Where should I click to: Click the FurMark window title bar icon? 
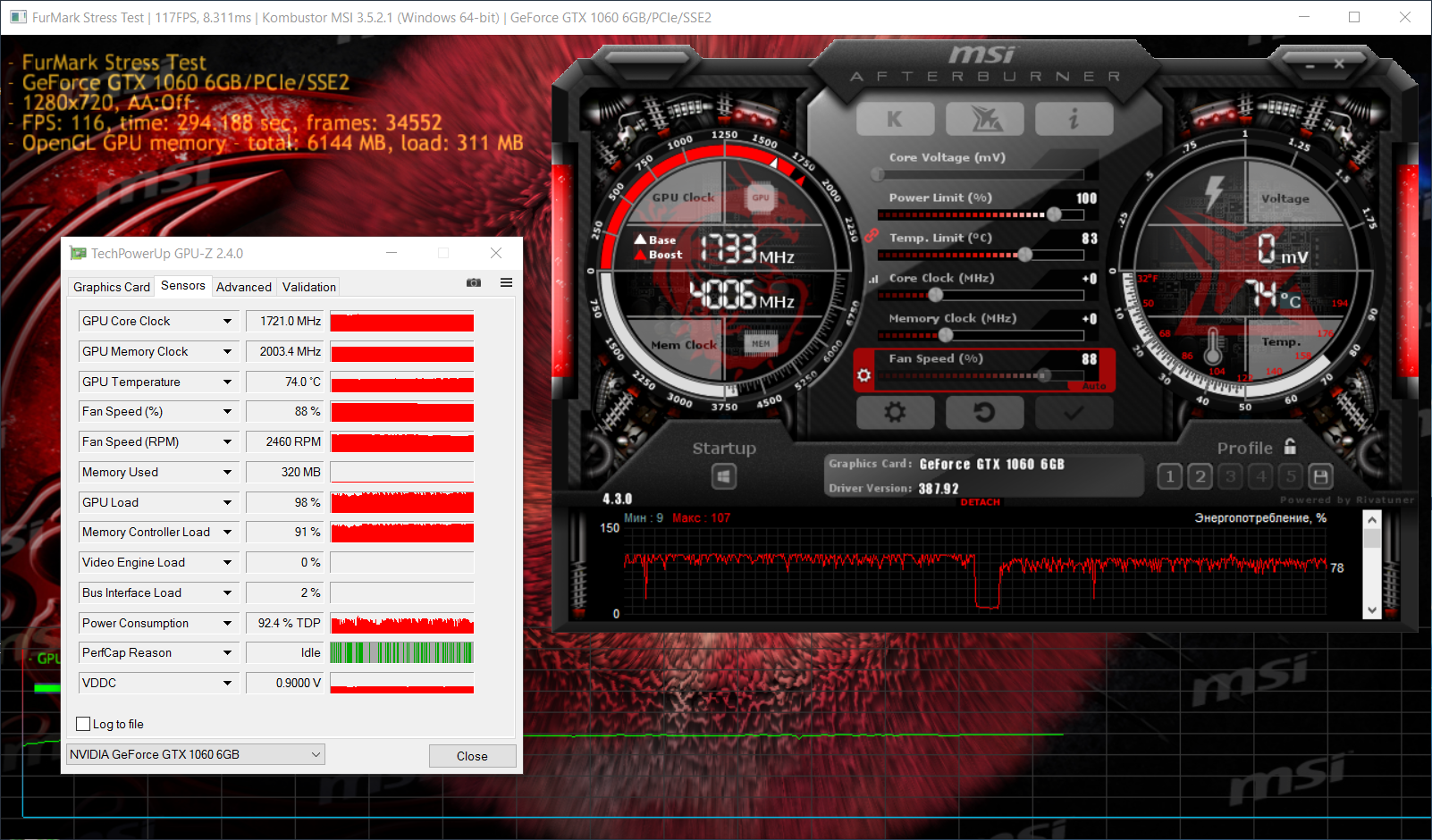[18, 17]
